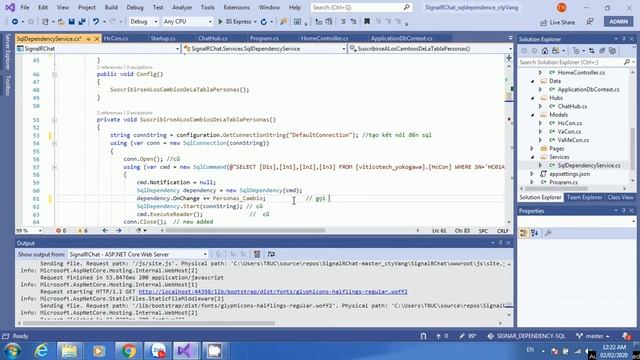Click the errors count indicator in editor
The height and width of the screenshot is (360, 640).
point(61,231)
